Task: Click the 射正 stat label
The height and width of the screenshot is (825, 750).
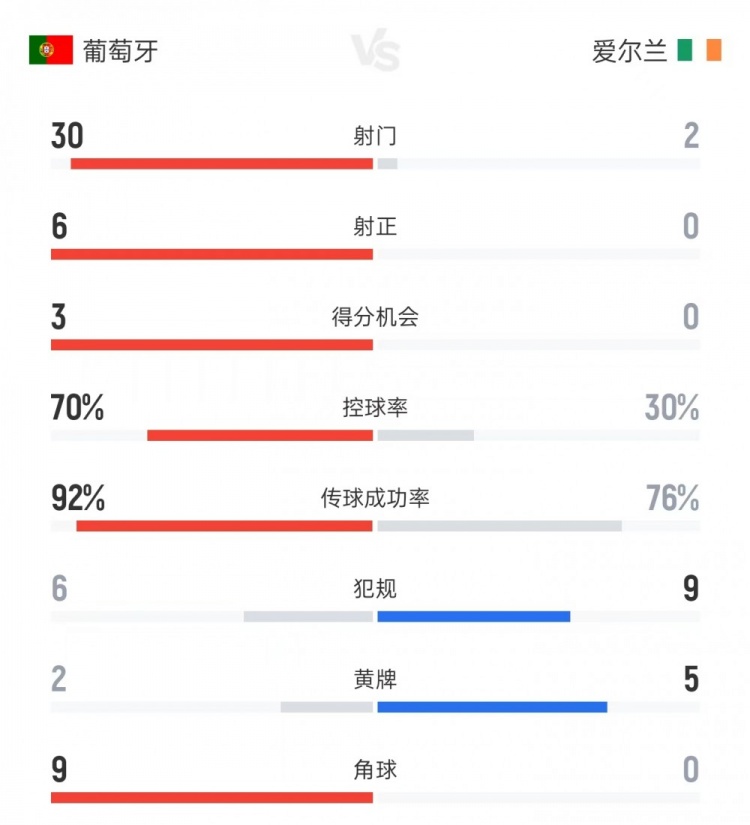Action: [x=375, y=227]
